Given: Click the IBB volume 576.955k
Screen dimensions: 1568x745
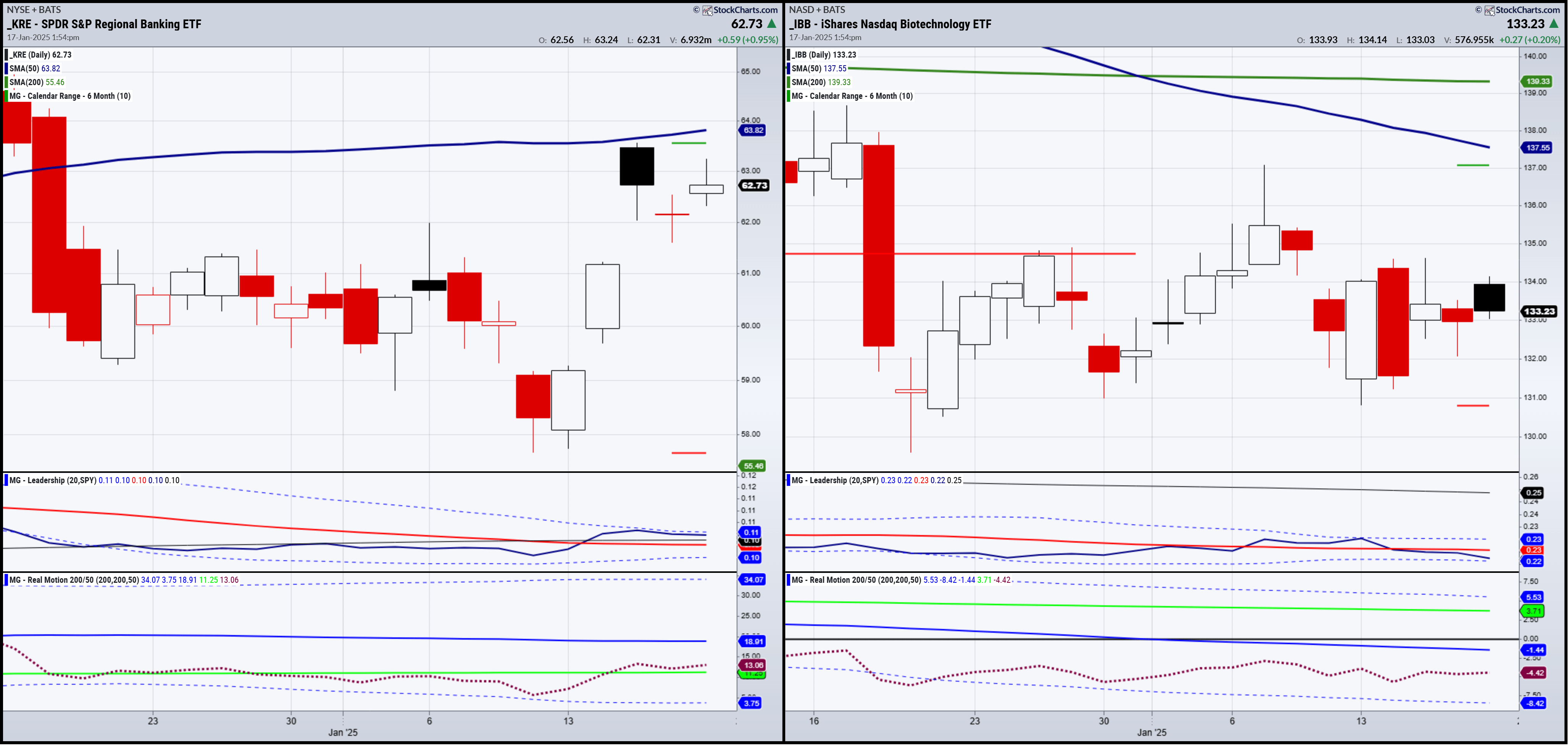Looking at the screenshot, I should pyautogui.click(x=1474, y=40).
